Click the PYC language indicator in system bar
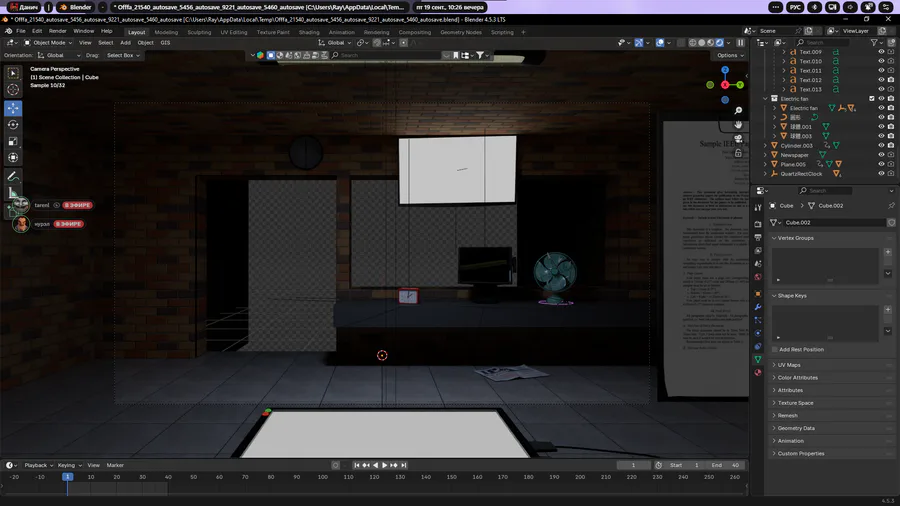Screen dimensions: 900x506 [x=795, y=7]
